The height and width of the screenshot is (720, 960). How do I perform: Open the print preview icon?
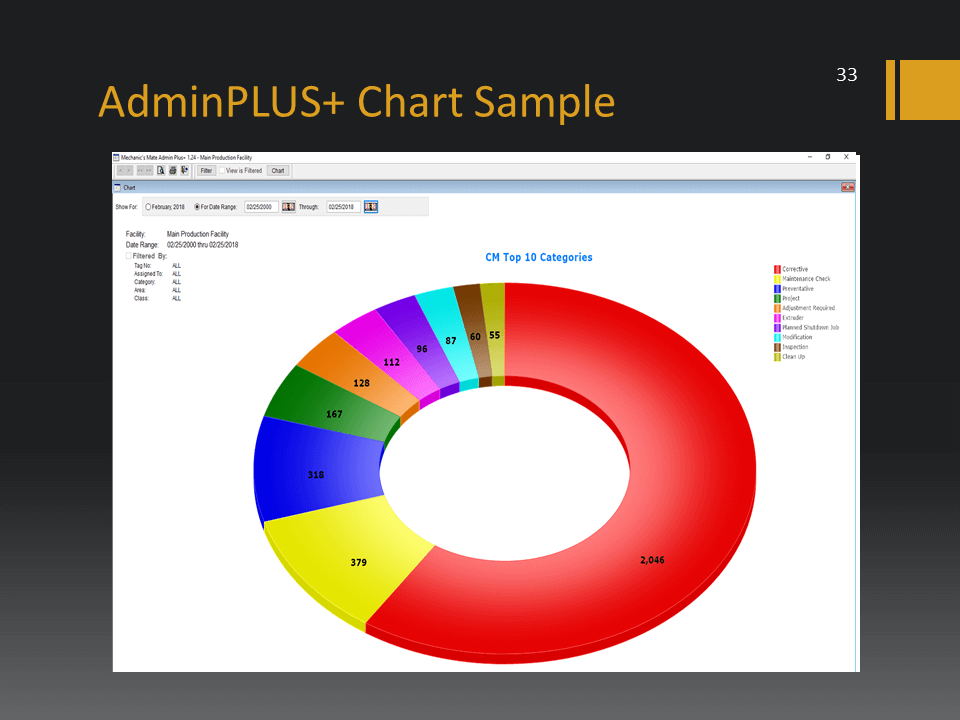point(161,171)
